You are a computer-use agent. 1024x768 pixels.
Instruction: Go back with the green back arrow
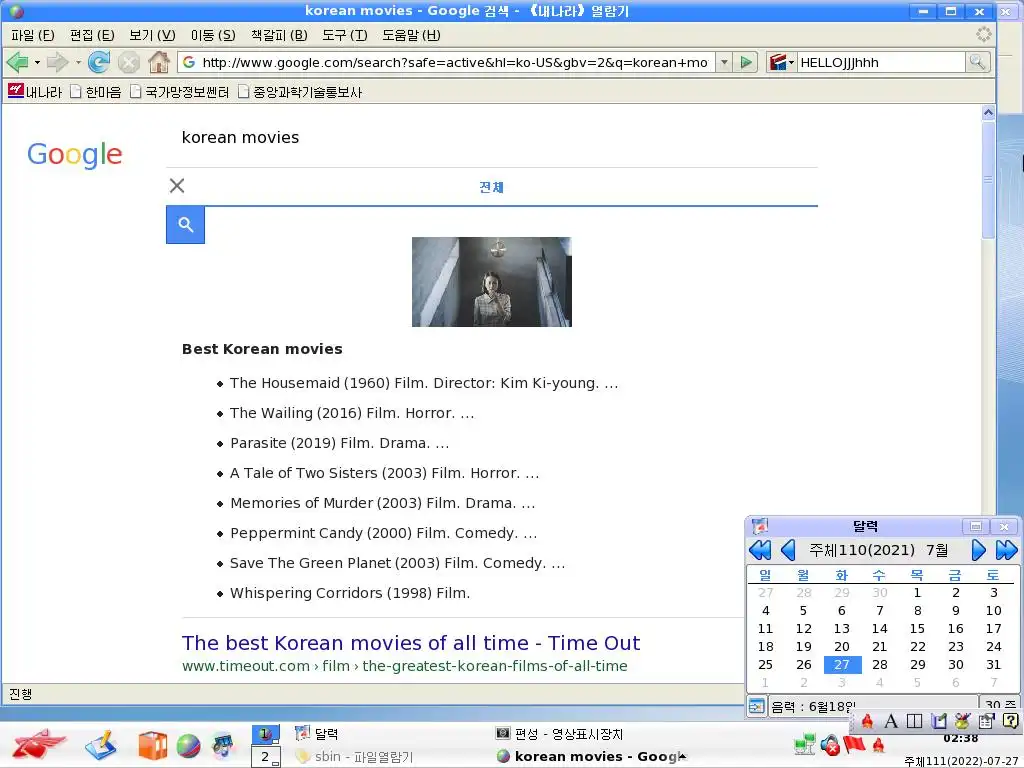click(17, 63)
